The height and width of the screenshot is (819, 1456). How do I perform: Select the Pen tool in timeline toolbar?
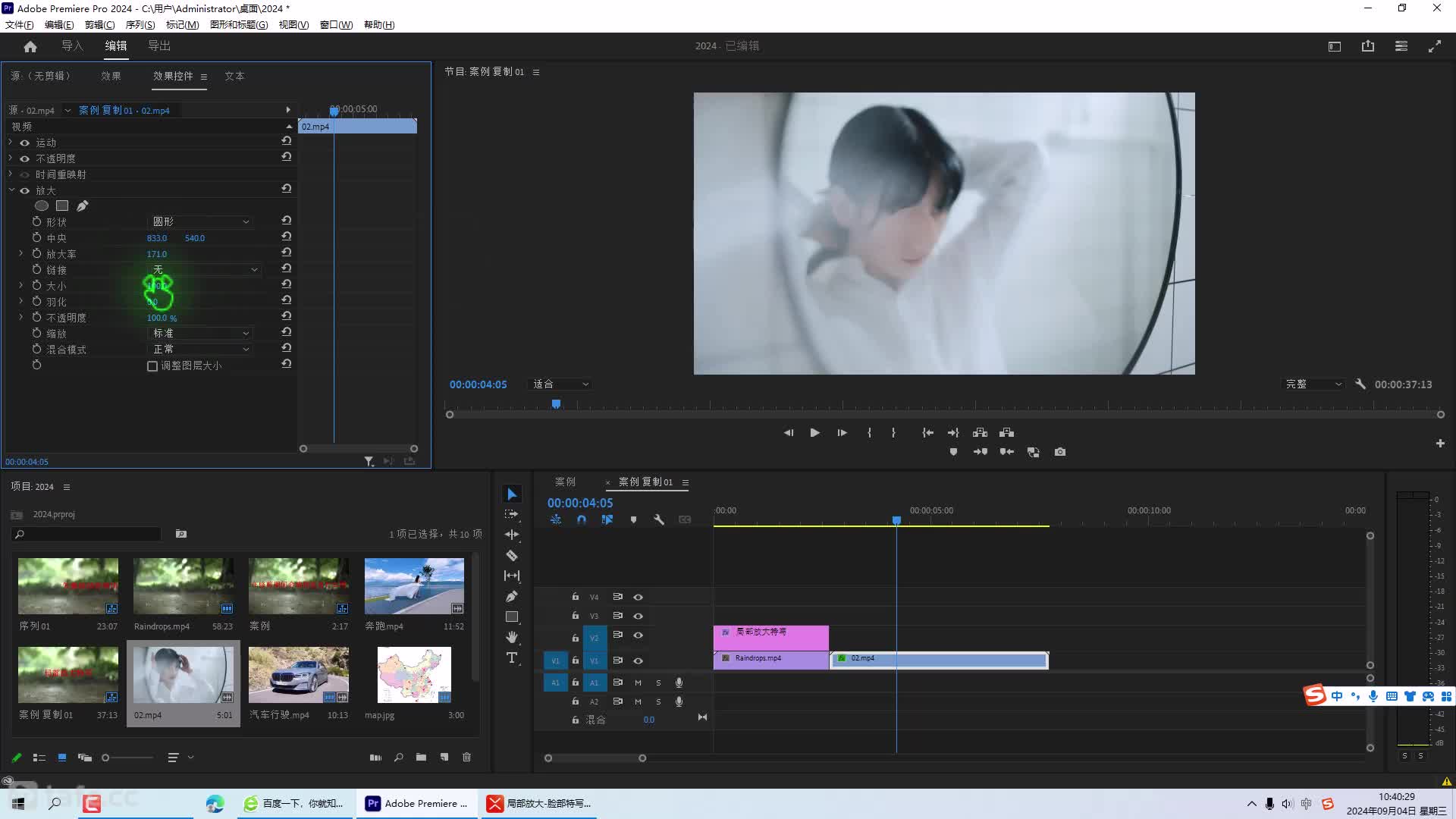512,596
